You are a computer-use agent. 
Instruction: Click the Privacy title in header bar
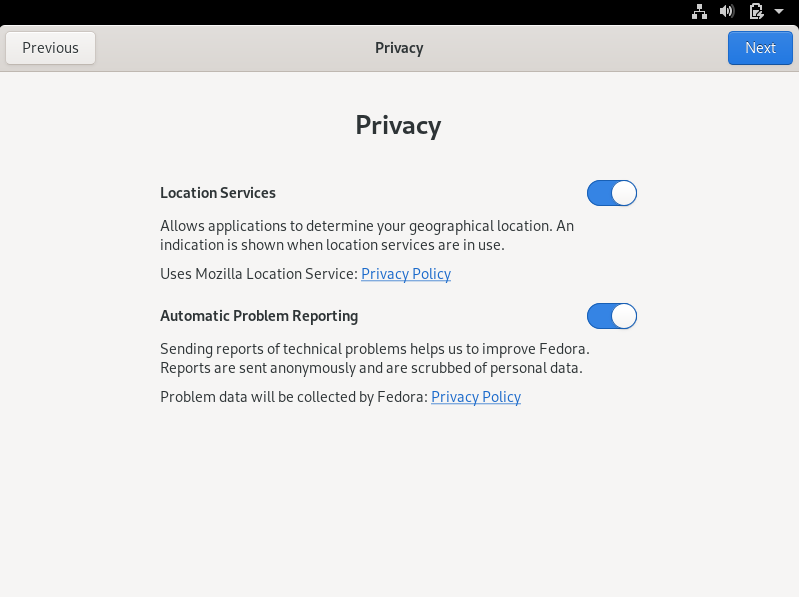pos(399,48)
